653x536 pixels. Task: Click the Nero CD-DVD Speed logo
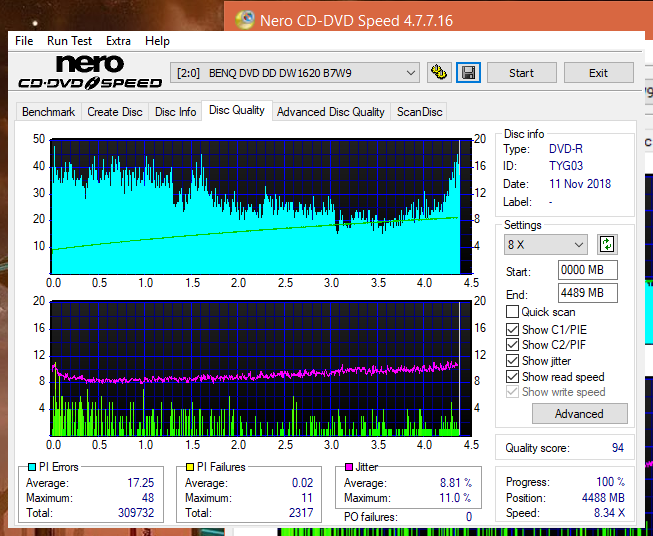coord(90,72)
